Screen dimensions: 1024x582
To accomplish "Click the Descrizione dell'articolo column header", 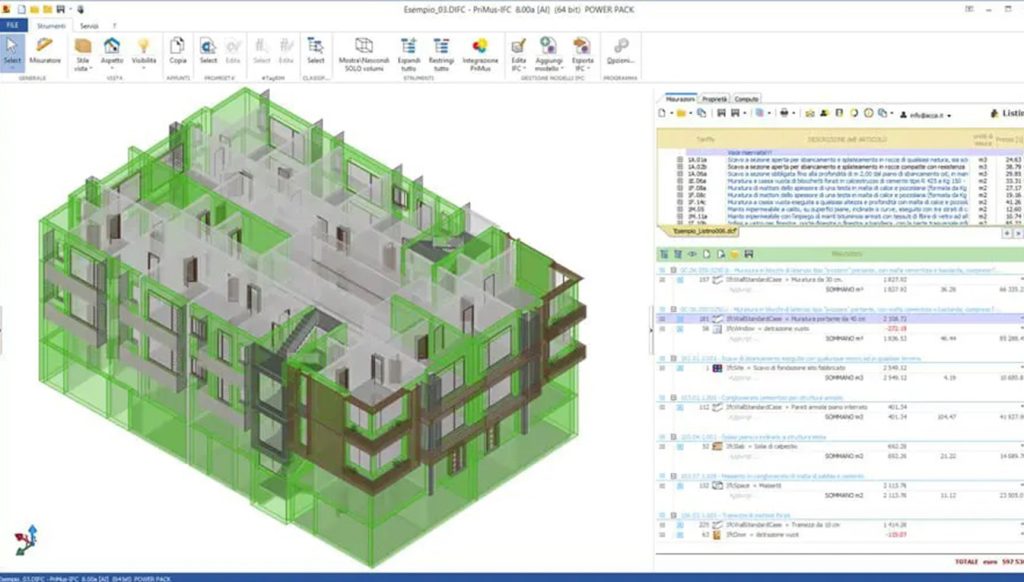I will pos(847,139).
